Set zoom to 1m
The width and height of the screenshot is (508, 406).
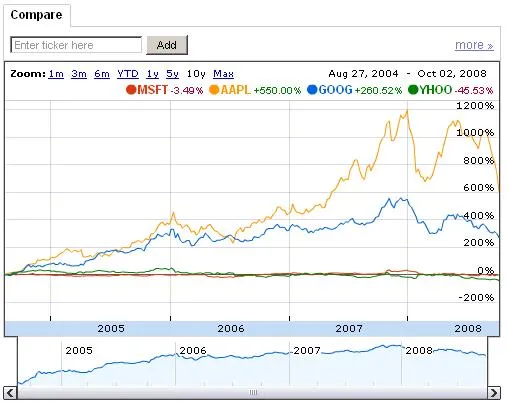point(56,74)
